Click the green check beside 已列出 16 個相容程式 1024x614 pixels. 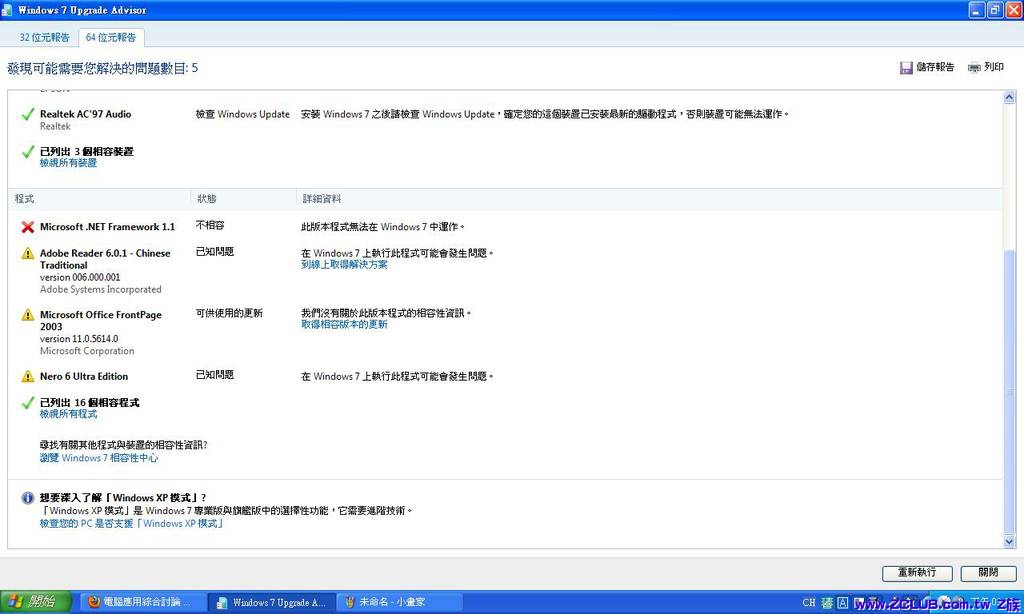(x=27, y=403)
